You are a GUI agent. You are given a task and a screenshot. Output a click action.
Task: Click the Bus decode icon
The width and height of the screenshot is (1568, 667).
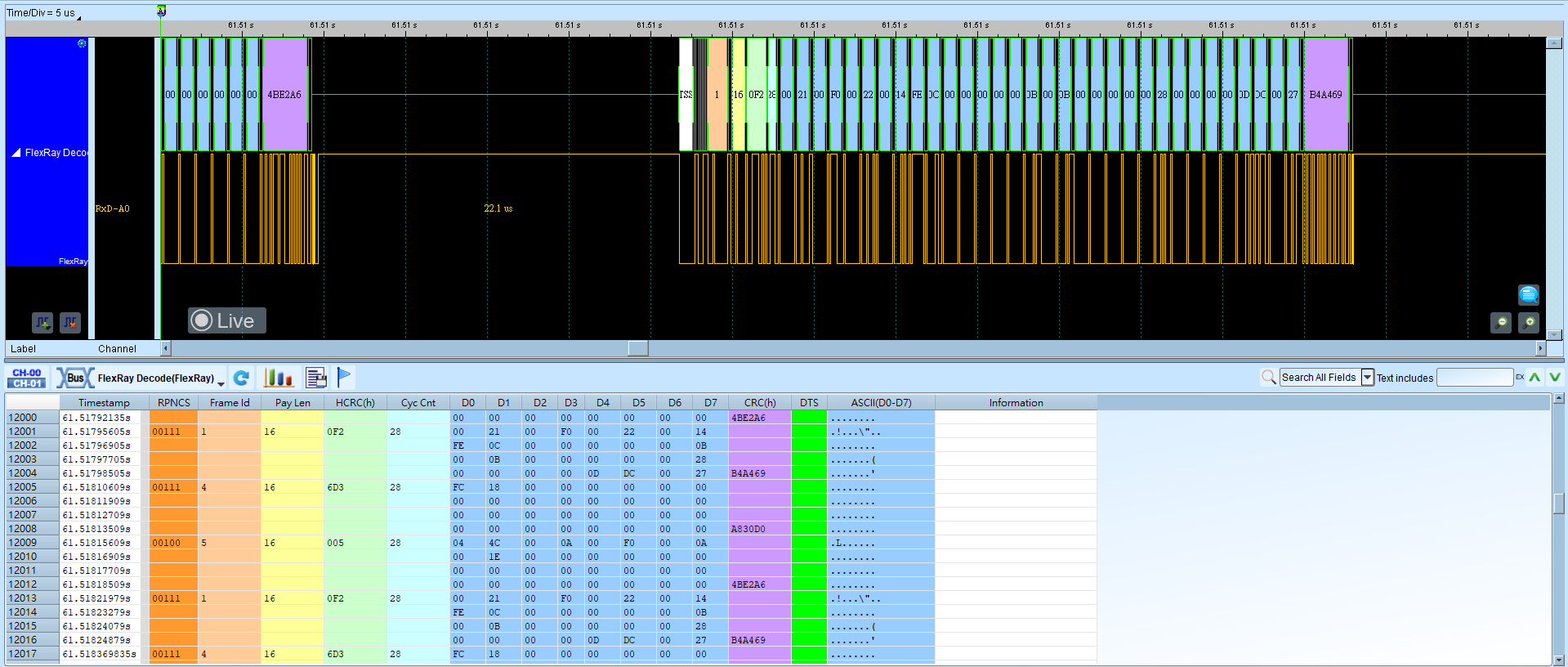point(74,378)
